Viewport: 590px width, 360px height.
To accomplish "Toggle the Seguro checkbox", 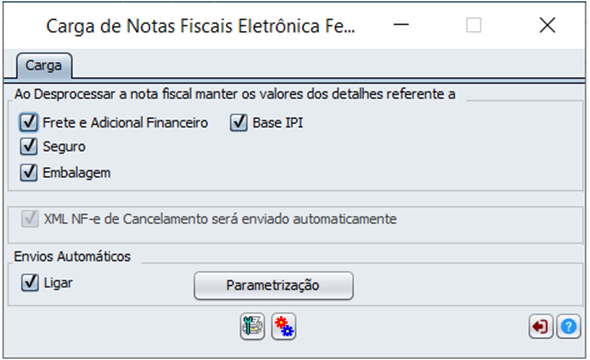I will (29, 146).
